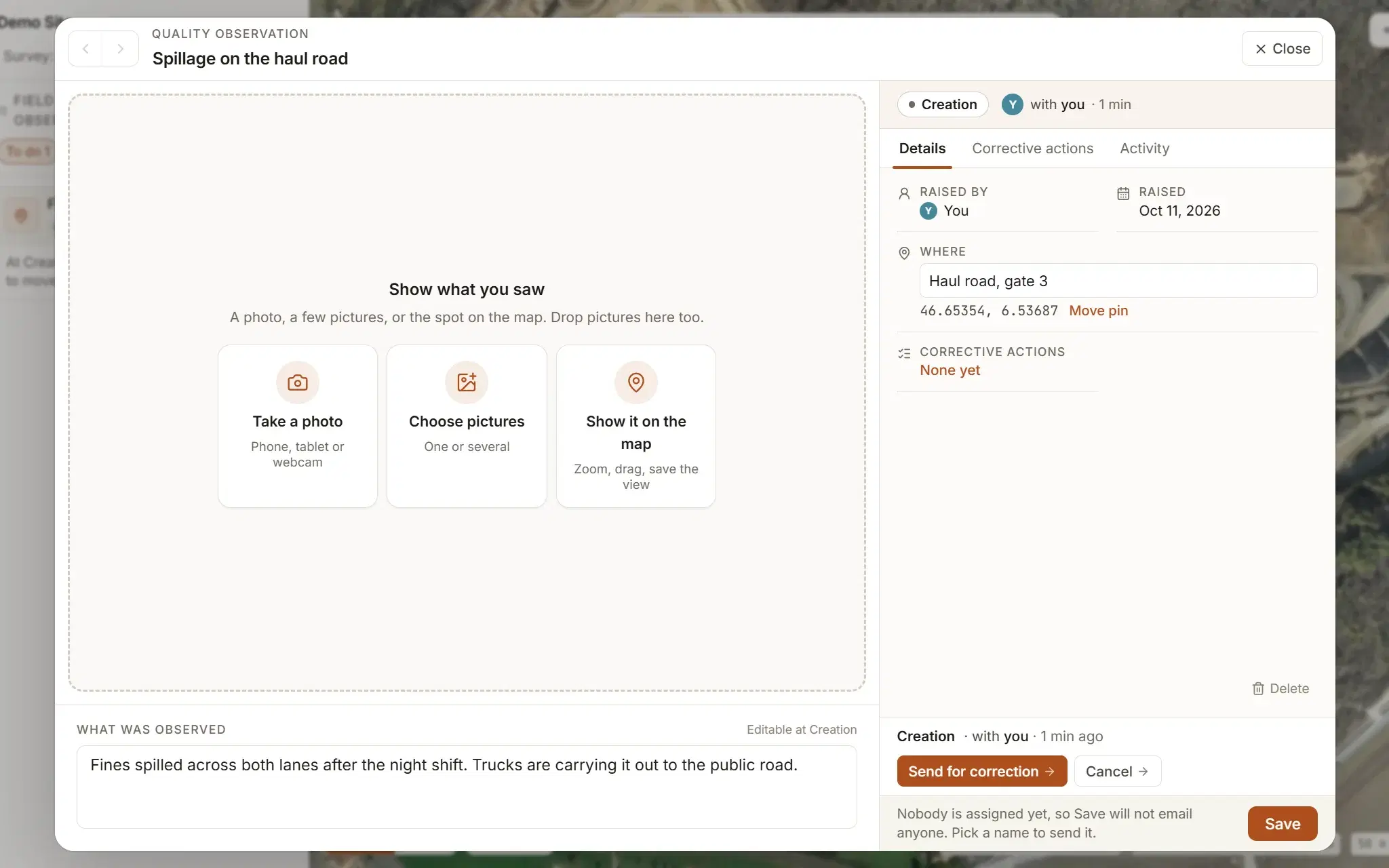Click the calendar icon next to Raised
The height and width of the screenshot is (868, 1389).
point(1123,193)
